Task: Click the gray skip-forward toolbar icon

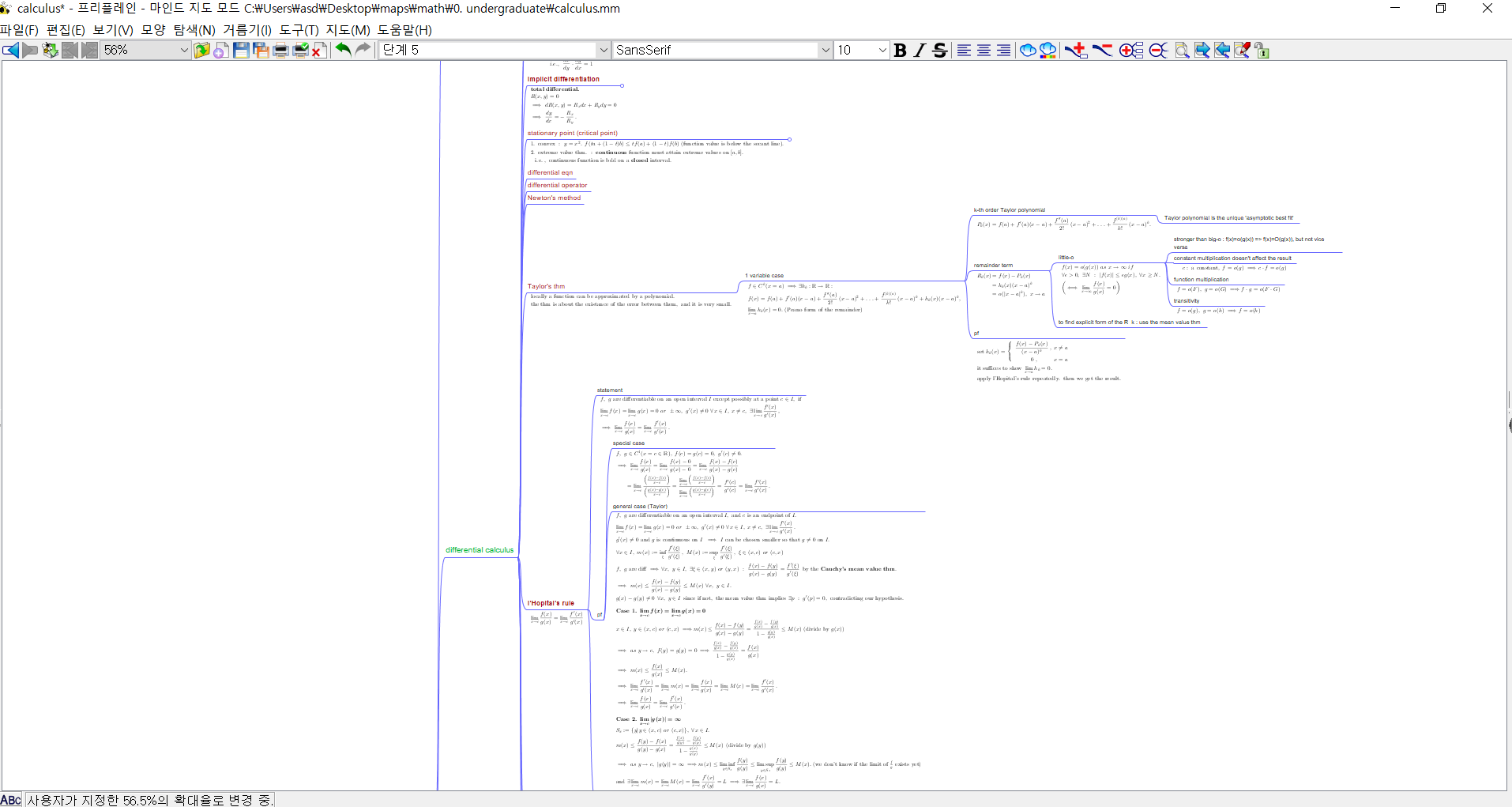Action: [x=90, y=51]
